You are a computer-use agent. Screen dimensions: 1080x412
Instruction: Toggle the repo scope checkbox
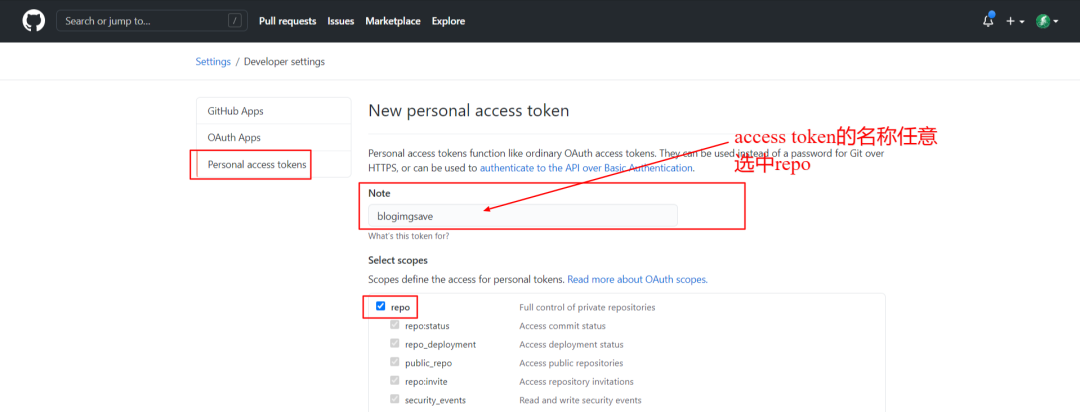click(x=381, y=307)
